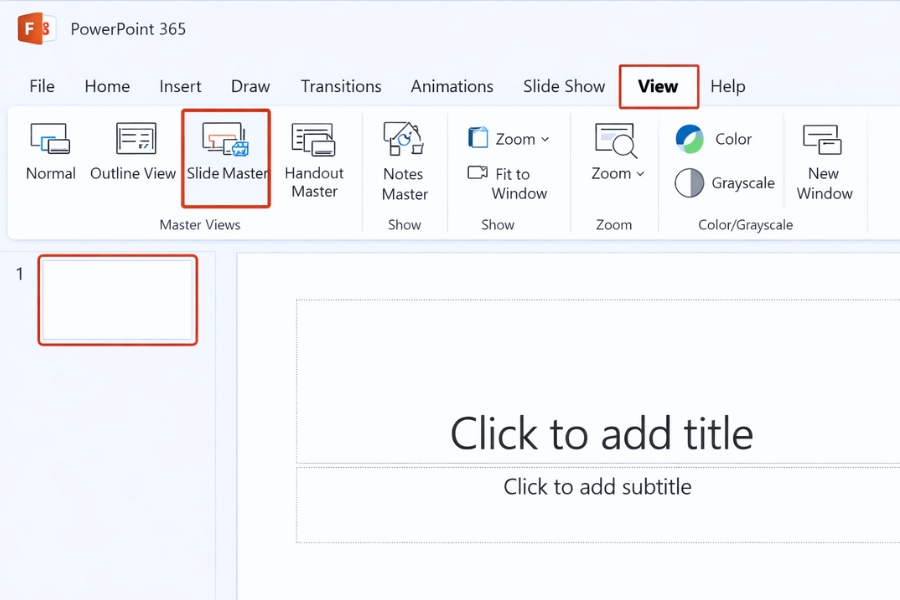The height and width of the screenshot is (600, 900).
Task: Expand the ribbon Zoom chevron menu
Action: pos(544,139)
